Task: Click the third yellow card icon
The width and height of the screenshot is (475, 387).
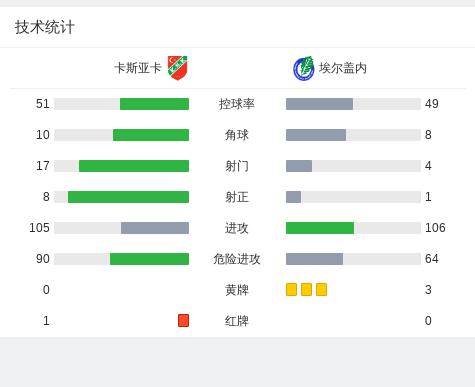Action: (x=321, y=289)
